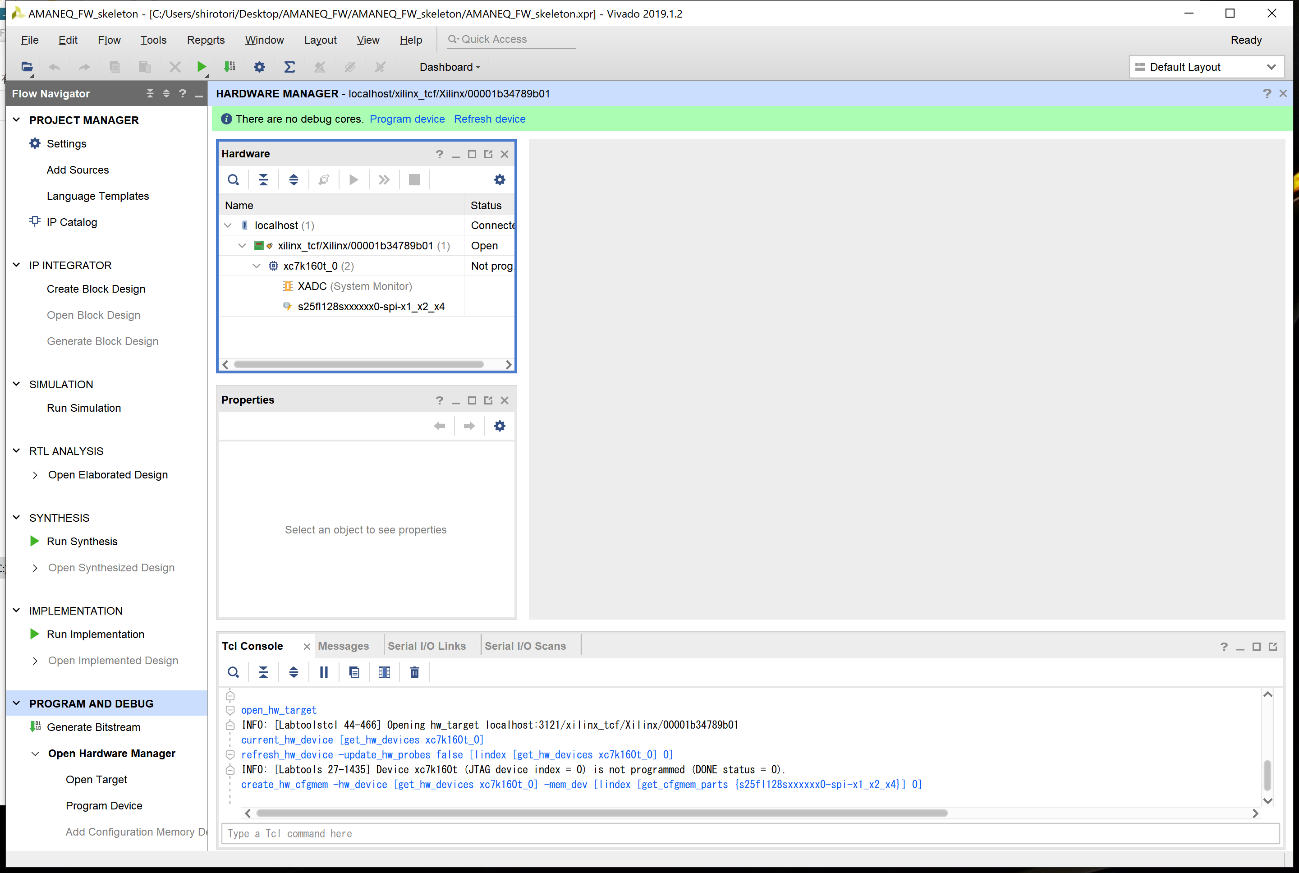Click the Tcl command input field
This screenshot has width=1299, height=873.
tap(749, 833)
